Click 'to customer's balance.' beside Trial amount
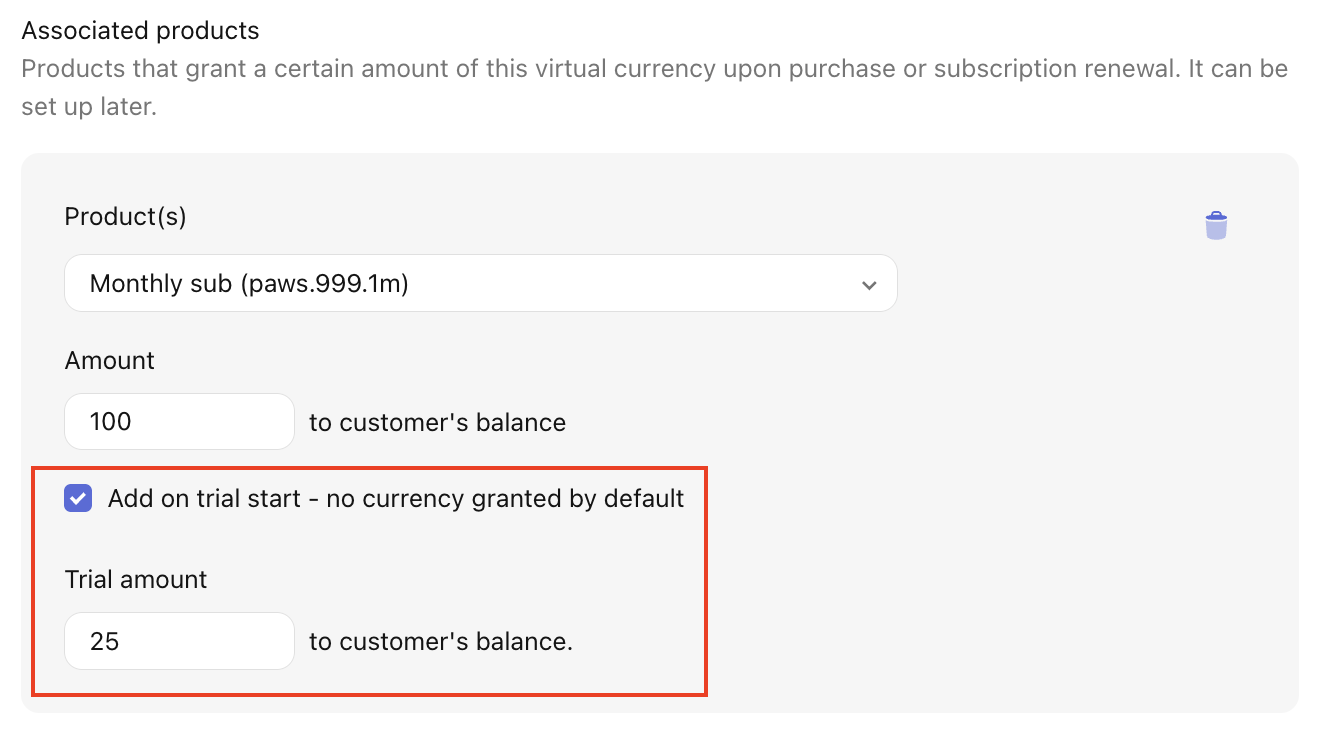 pos(441,642)
